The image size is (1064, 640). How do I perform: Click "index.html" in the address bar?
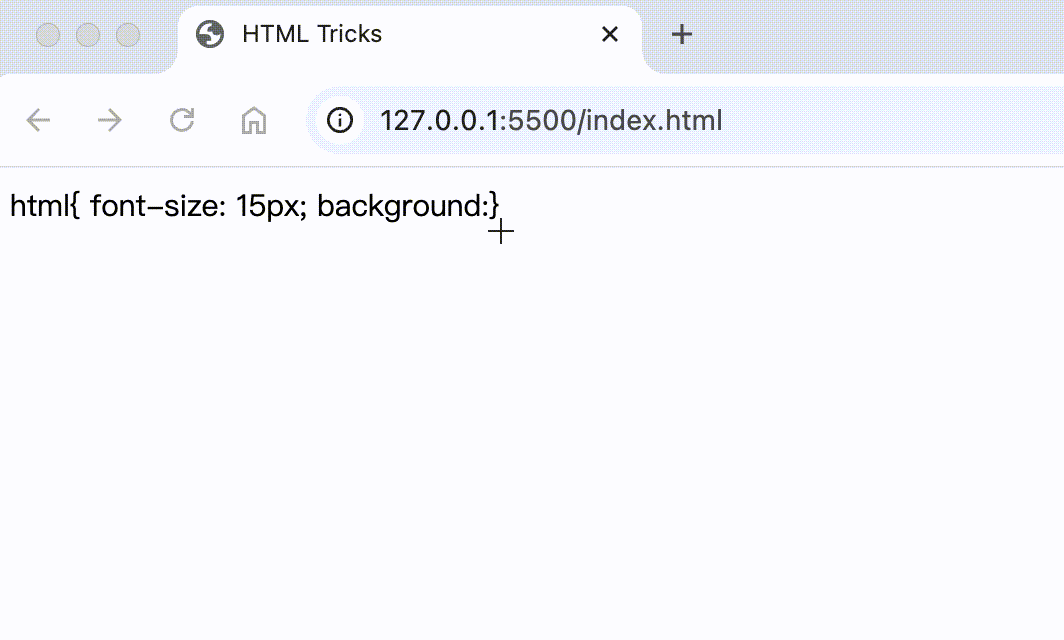(654, 121)
